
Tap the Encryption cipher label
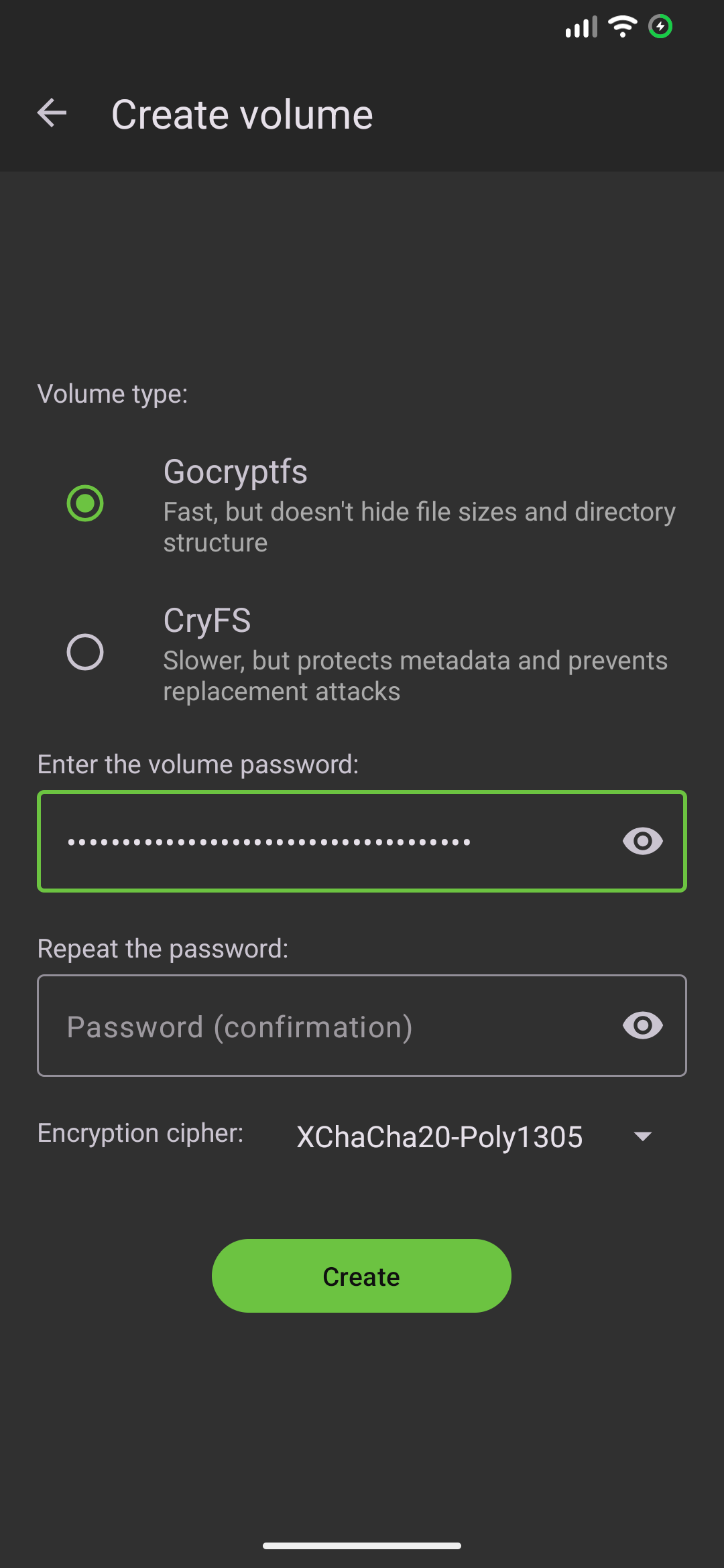coord(140,1133)
